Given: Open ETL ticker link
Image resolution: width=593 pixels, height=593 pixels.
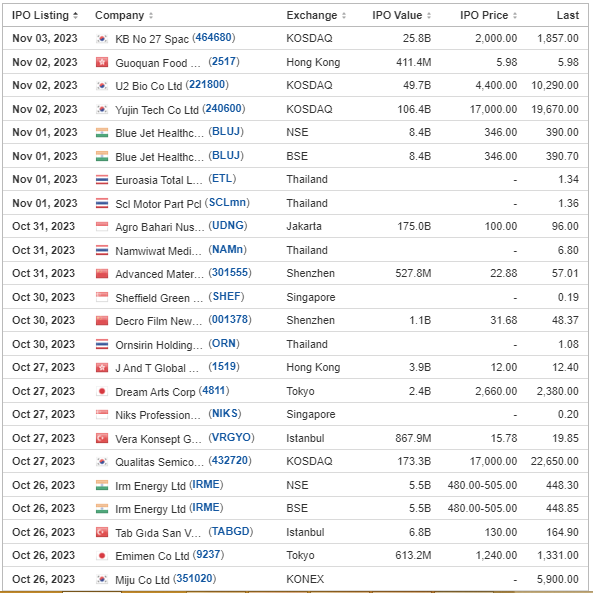Looking at the screenshot, I should 222,179.
